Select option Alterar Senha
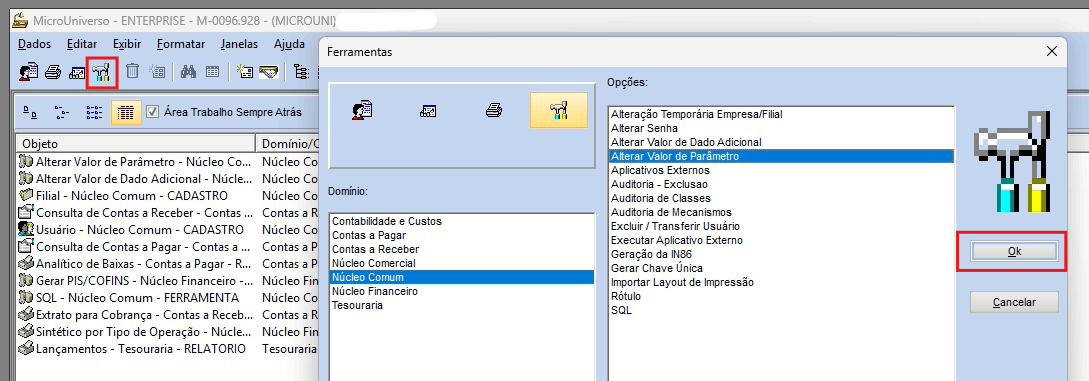 point(781,128)
